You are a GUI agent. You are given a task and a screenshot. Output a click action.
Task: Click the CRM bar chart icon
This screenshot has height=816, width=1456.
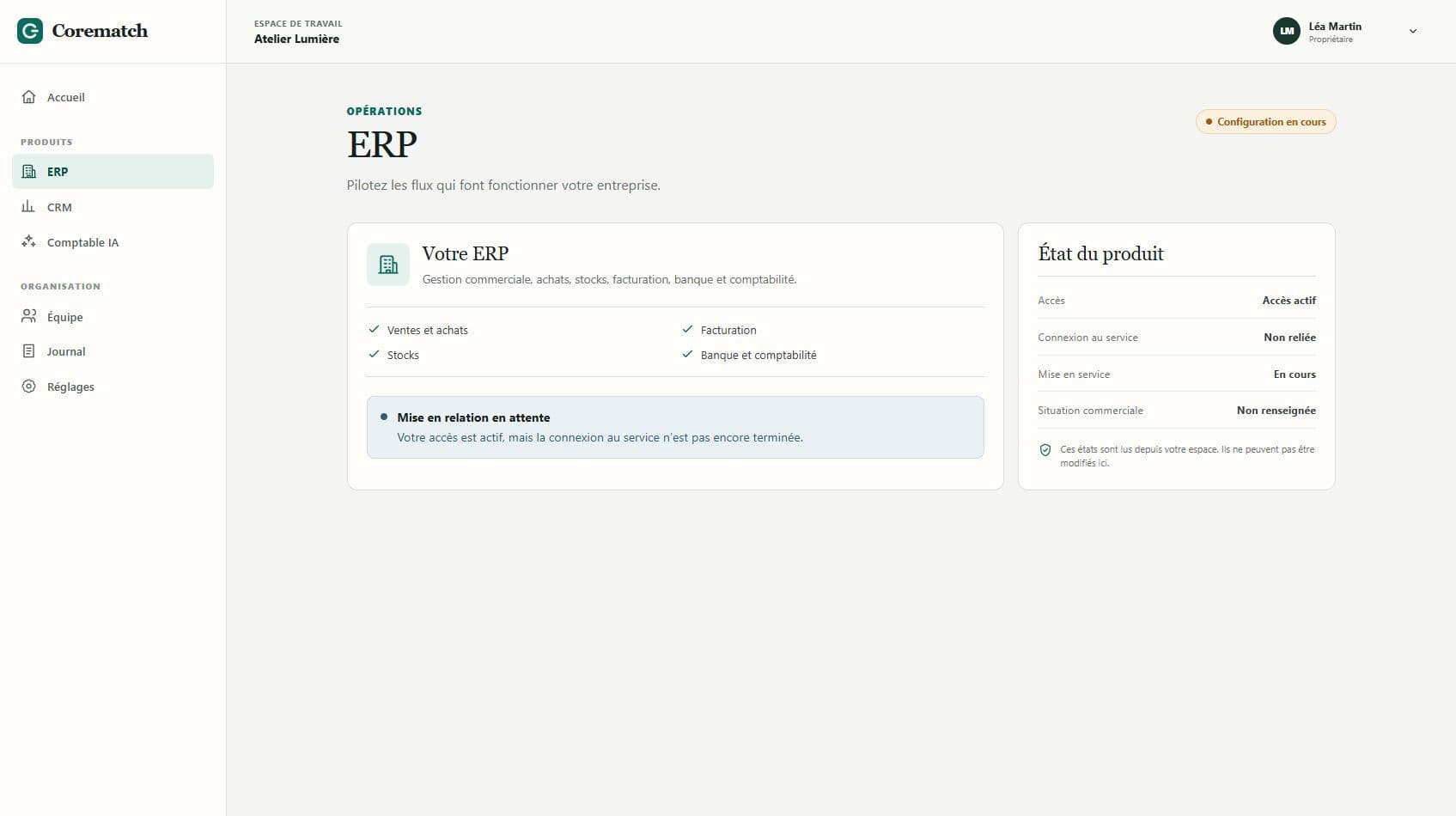tap(28, 207)
